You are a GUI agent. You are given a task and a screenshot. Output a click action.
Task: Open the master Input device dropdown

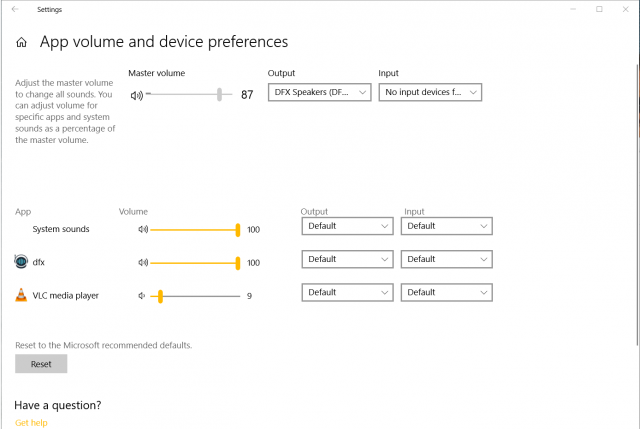(430, 92)
